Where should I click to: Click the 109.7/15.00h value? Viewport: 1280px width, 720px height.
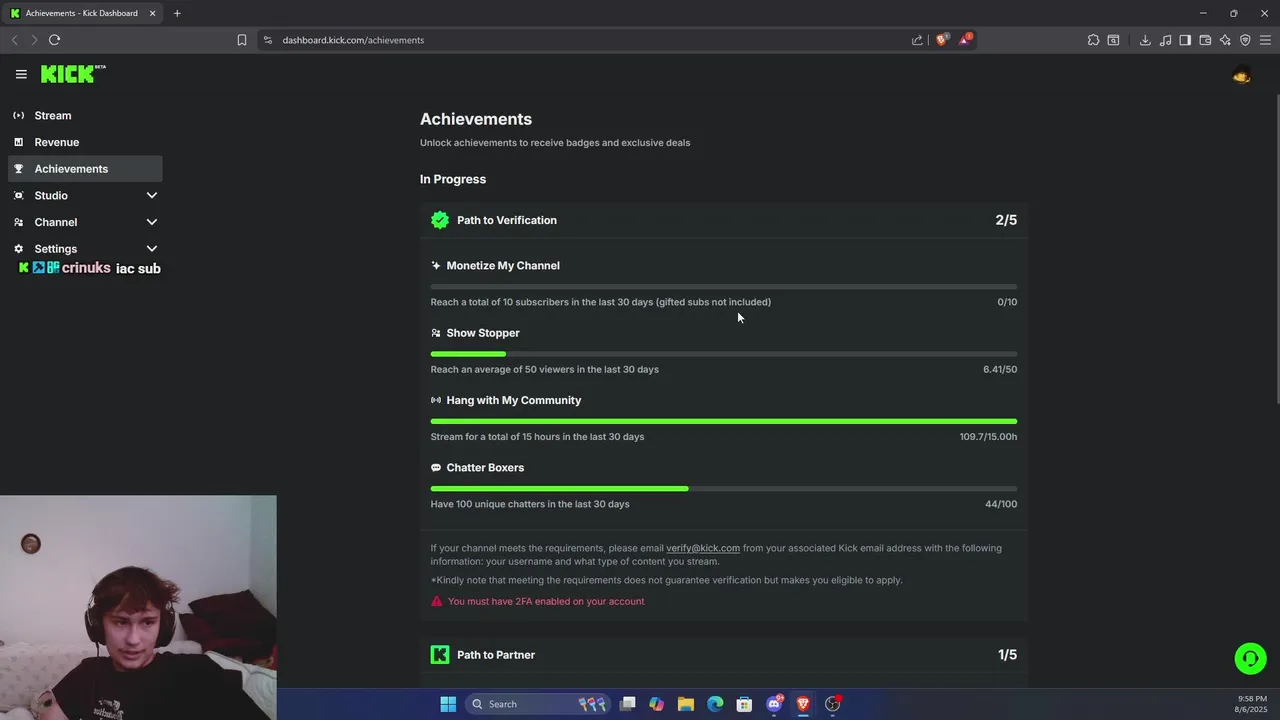(988, 437)
